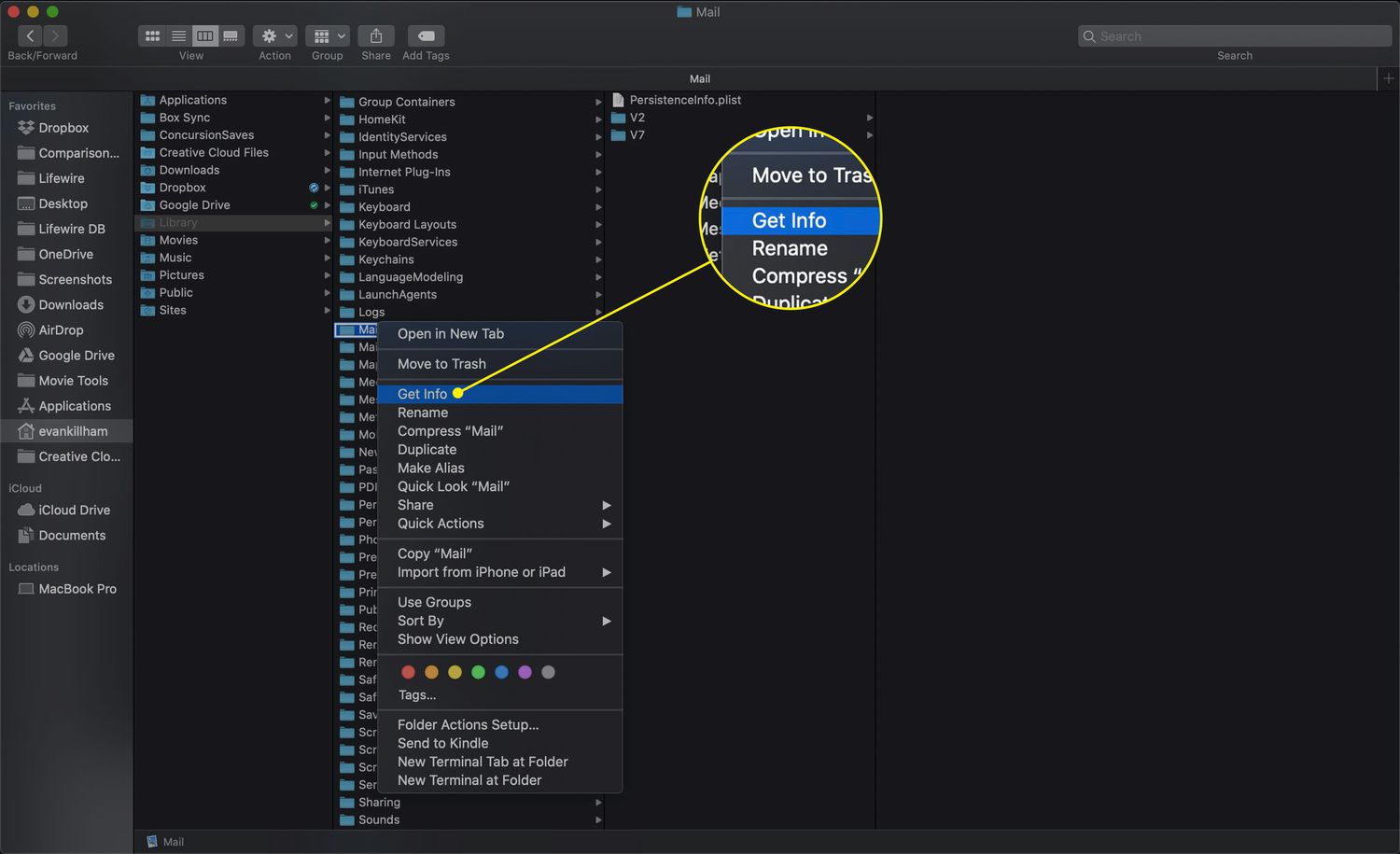Open Downloads in the Favorites sidebar

point(71,304)
